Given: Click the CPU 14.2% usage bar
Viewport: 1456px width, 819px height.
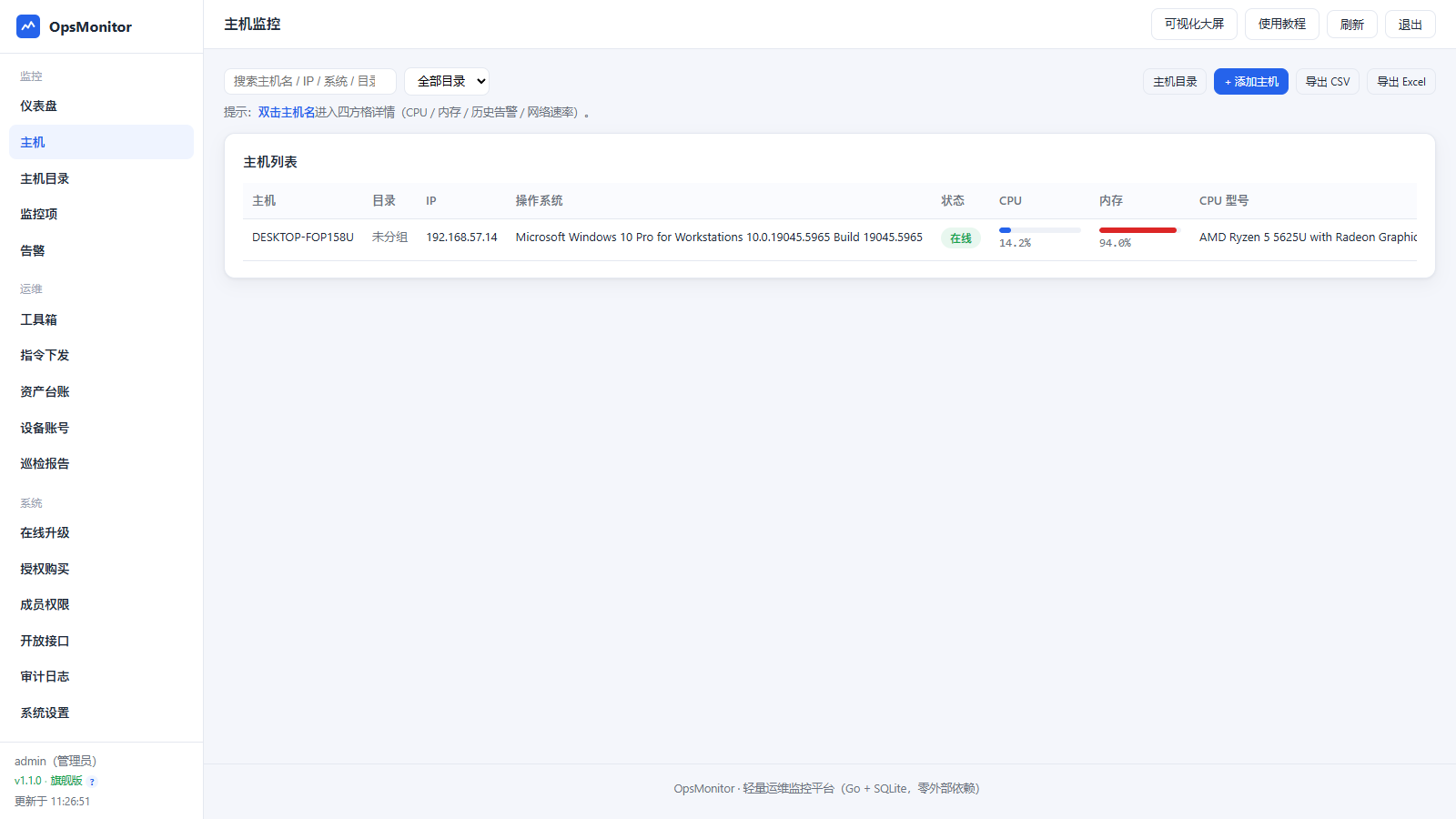Looking at the screenshot, I should tap(1040, 230).
